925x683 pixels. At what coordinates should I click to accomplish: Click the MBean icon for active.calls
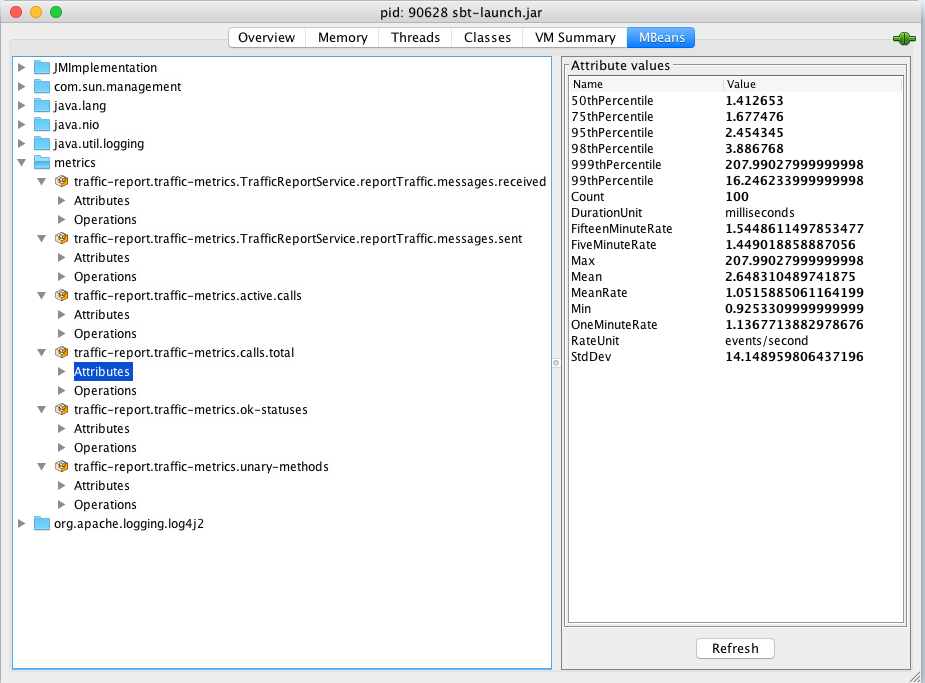61,295
